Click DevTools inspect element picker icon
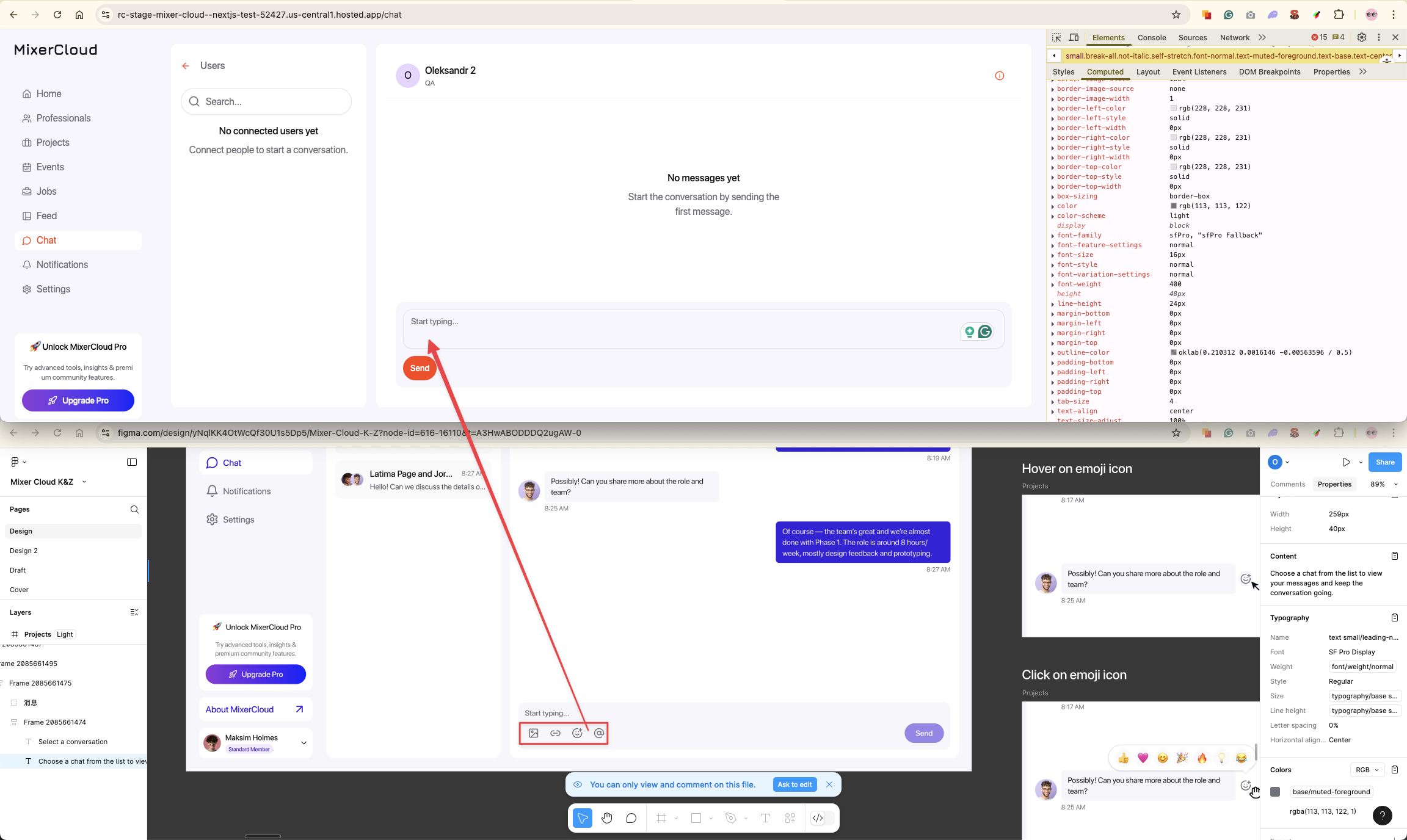Screen dimensions: 1407x840 click(x=1056, y=37)
